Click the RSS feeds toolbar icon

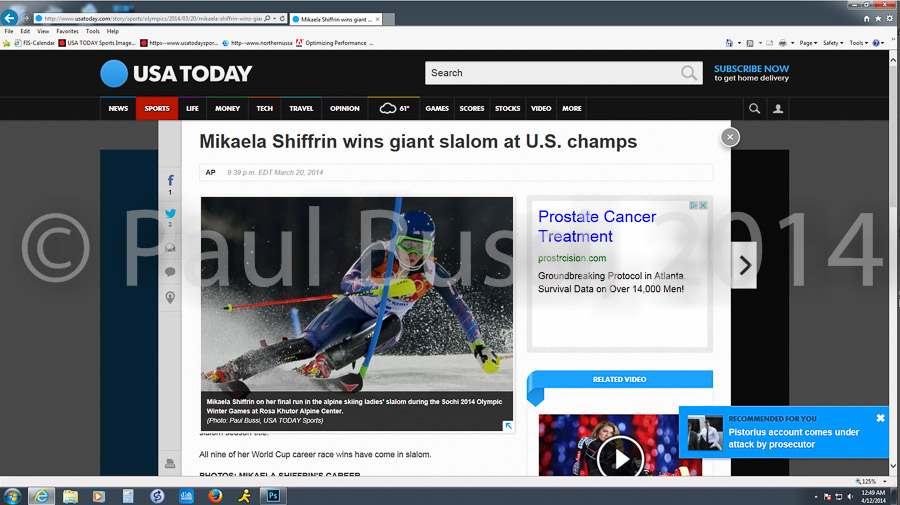pyautogui.click(x=750, y=43)
